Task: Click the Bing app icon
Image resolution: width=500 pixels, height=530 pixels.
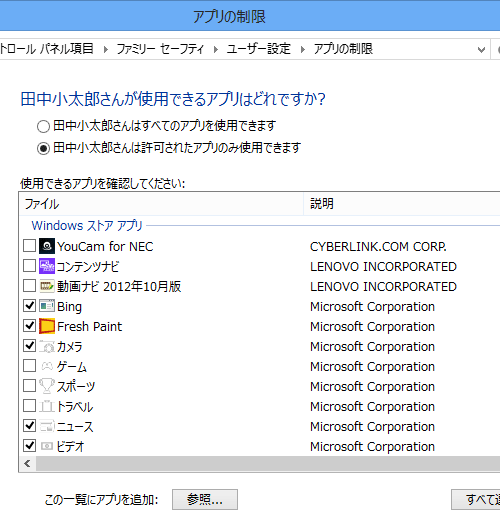Action: [47, 306]
